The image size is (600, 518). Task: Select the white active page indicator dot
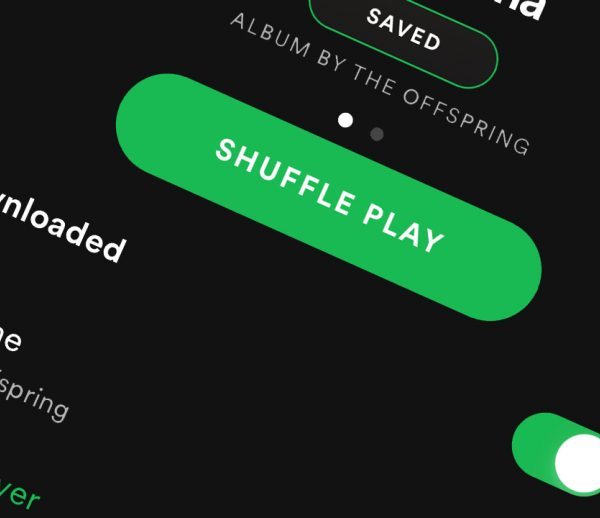tap(346, 120)
